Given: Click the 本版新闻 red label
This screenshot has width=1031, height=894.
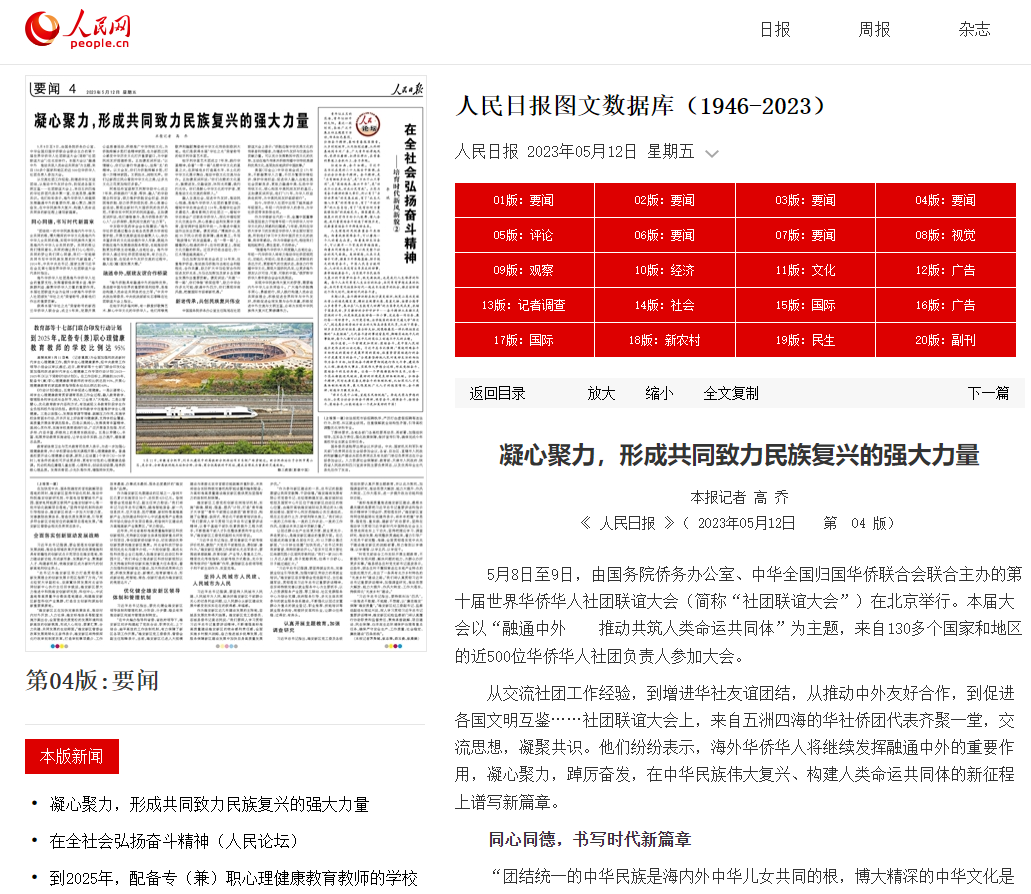Looking at the screenshot, I should point(72,756).
